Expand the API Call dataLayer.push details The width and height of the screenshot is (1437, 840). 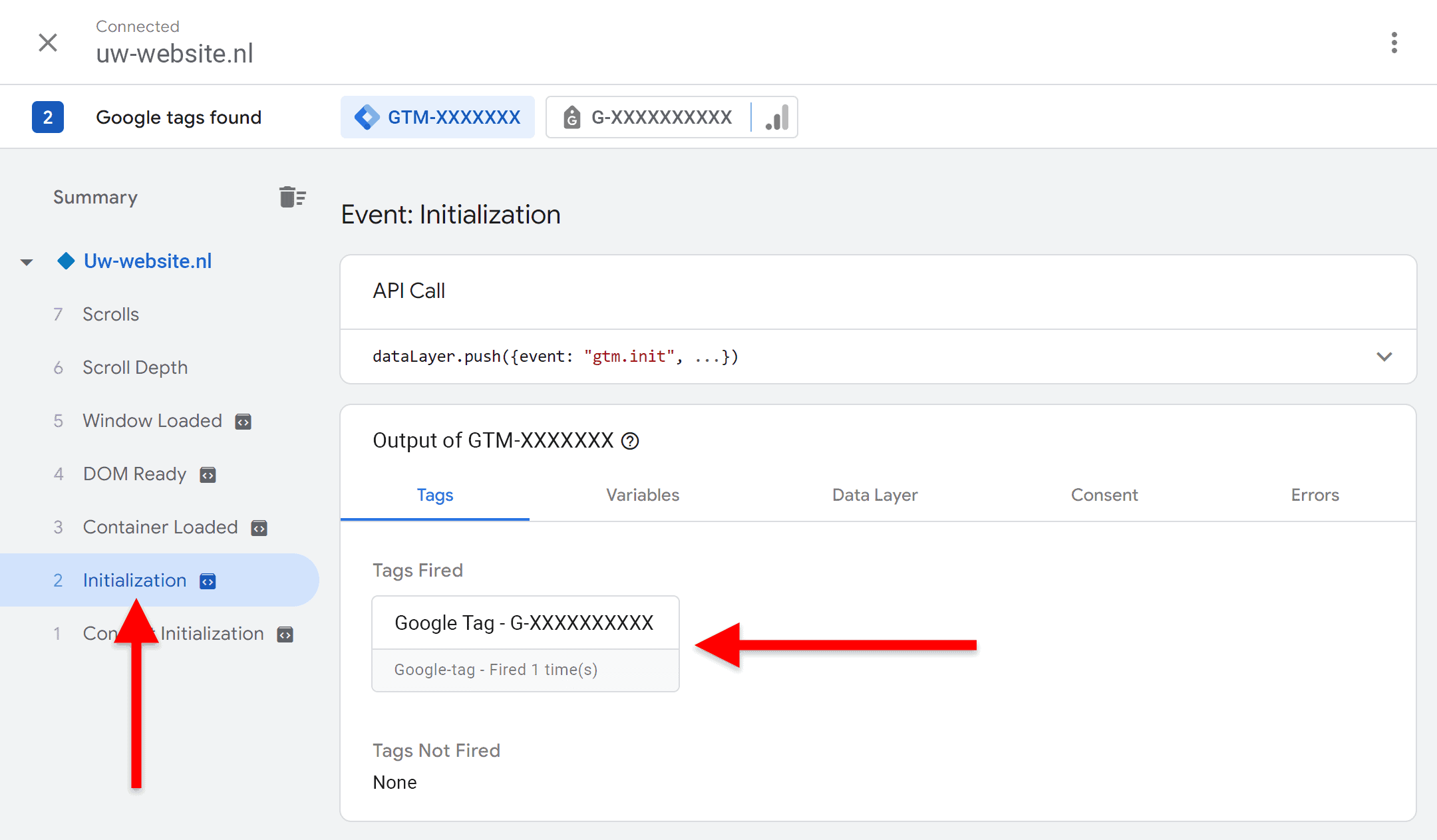pyautogui.click(x=1384, y=356)
